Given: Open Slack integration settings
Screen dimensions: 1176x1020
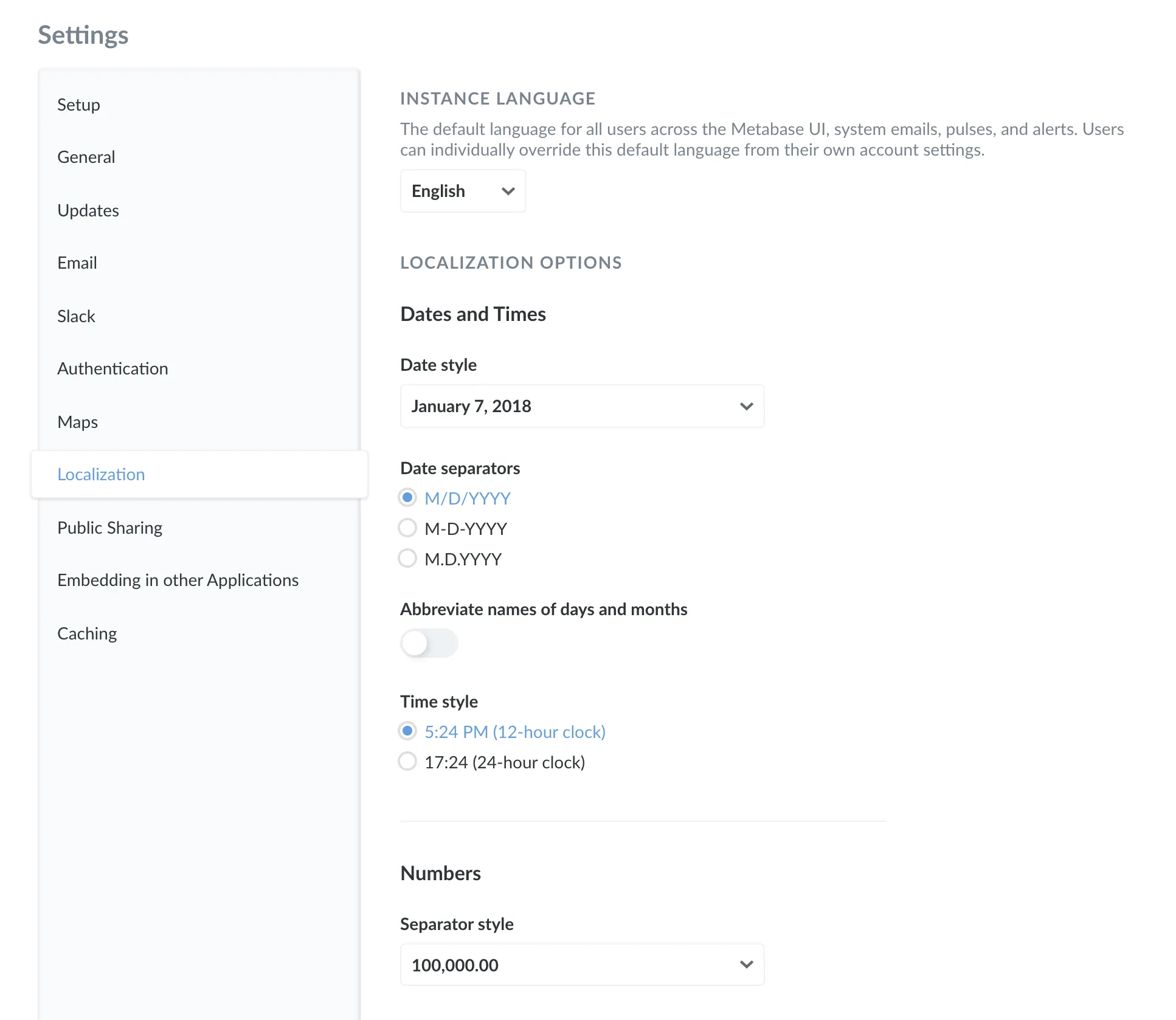Looking at the screenshot, I should pos(76,315).
